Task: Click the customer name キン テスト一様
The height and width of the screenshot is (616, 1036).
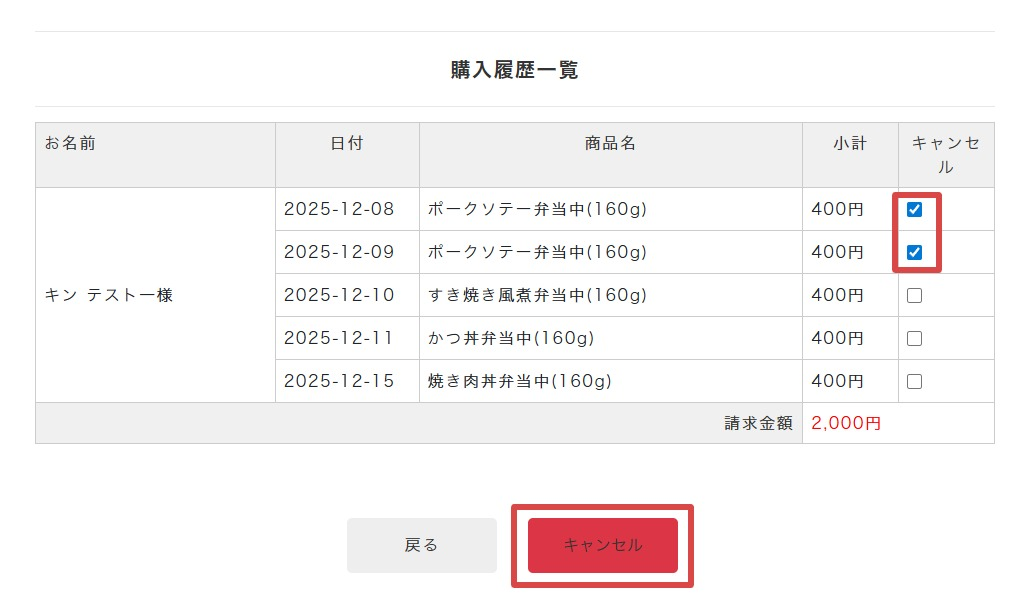Action: click(x=109, y=296)
